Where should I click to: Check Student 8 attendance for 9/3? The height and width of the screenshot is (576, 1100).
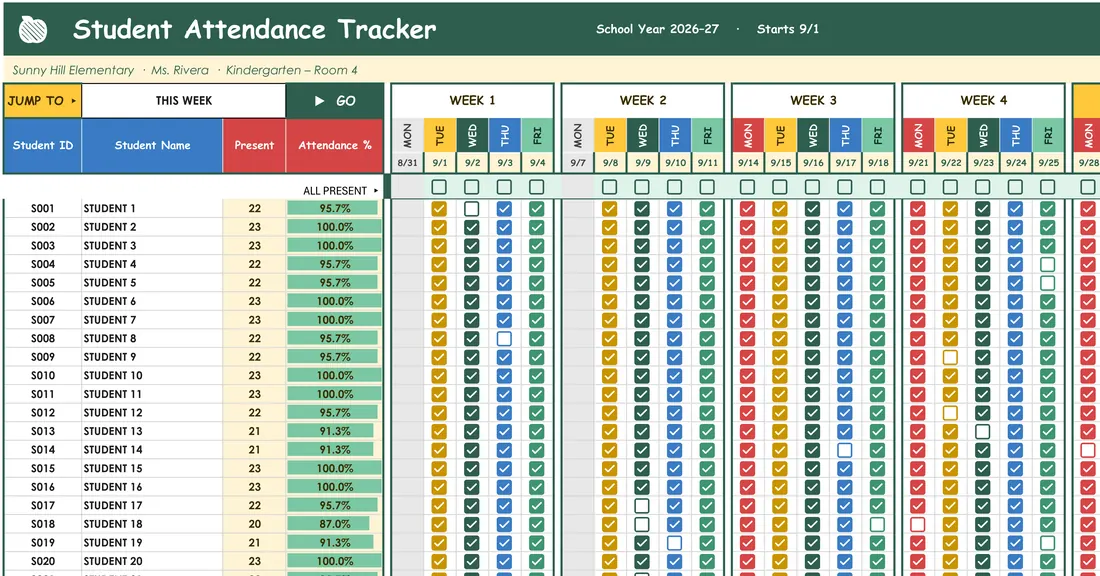click(504, 338)
